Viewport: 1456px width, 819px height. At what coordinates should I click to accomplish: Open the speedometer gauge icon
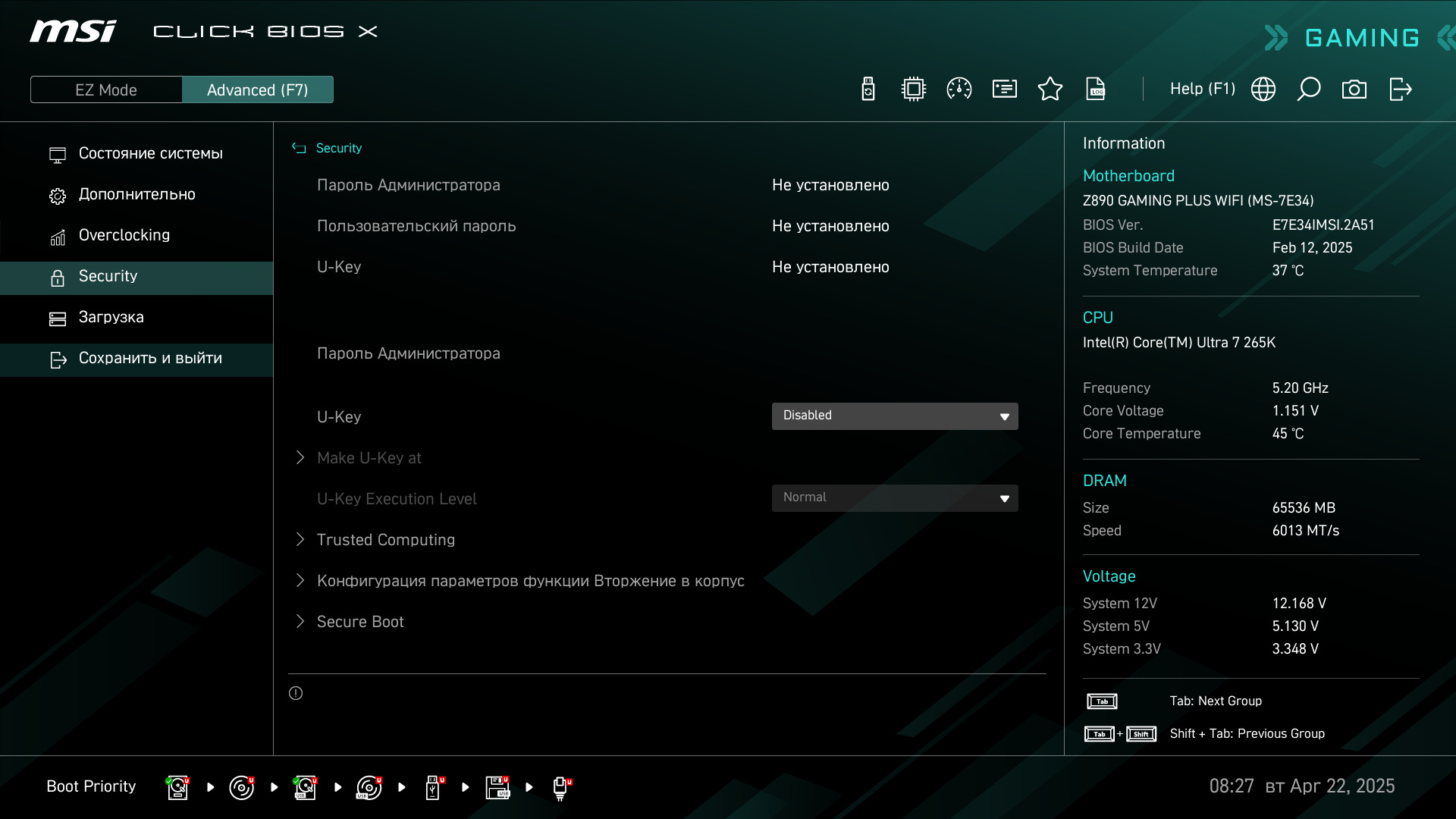point(959,89)
